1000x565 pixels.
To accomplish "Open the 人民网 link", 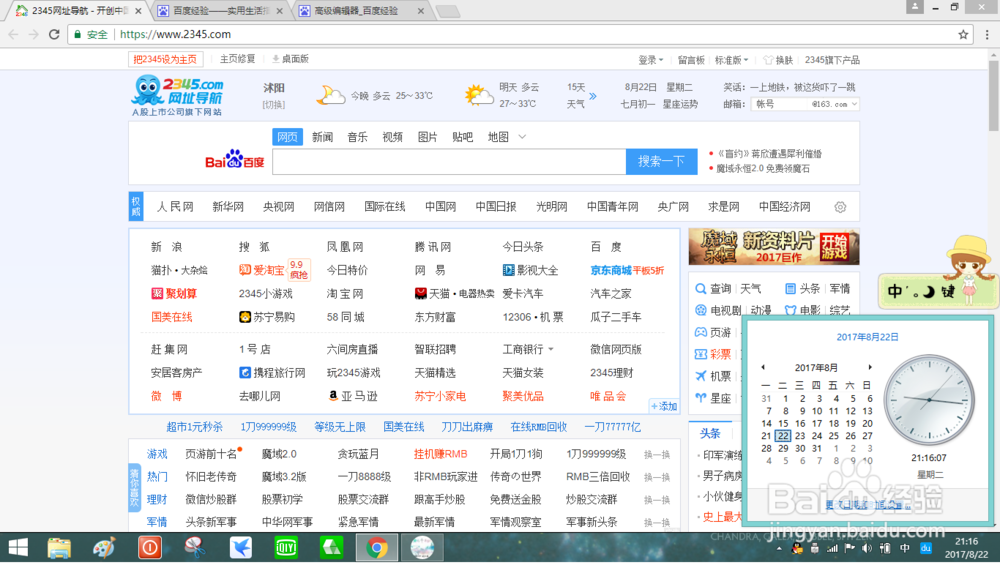I will pos(175,207).
